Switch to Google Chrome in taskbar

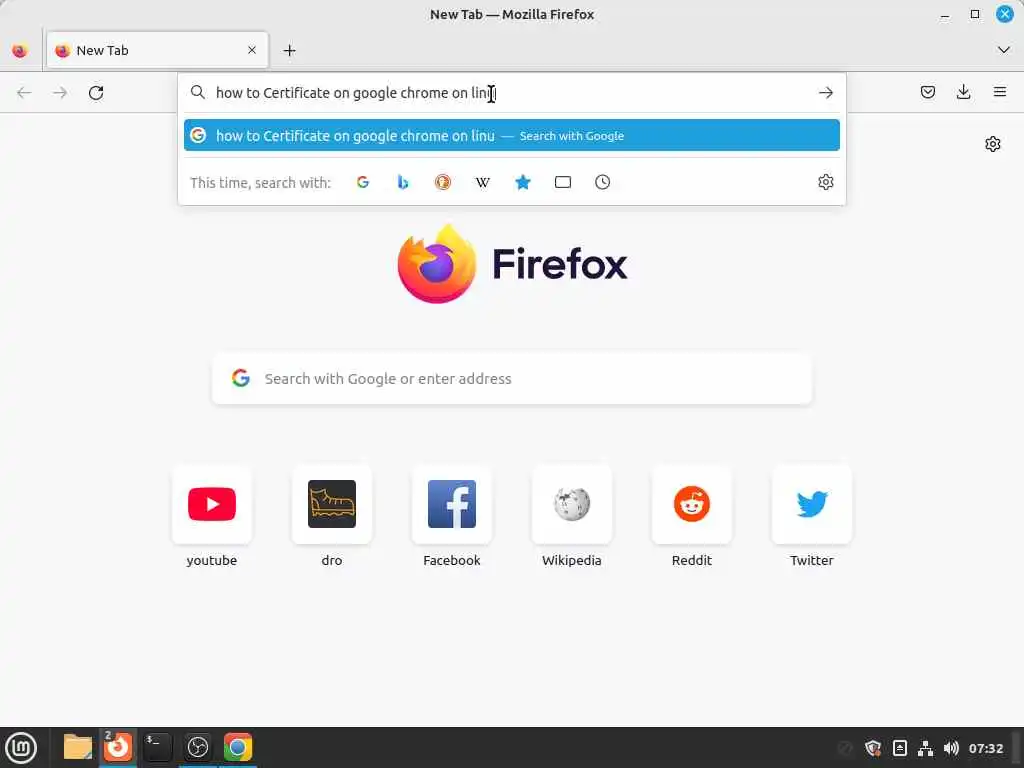point(238,748)
